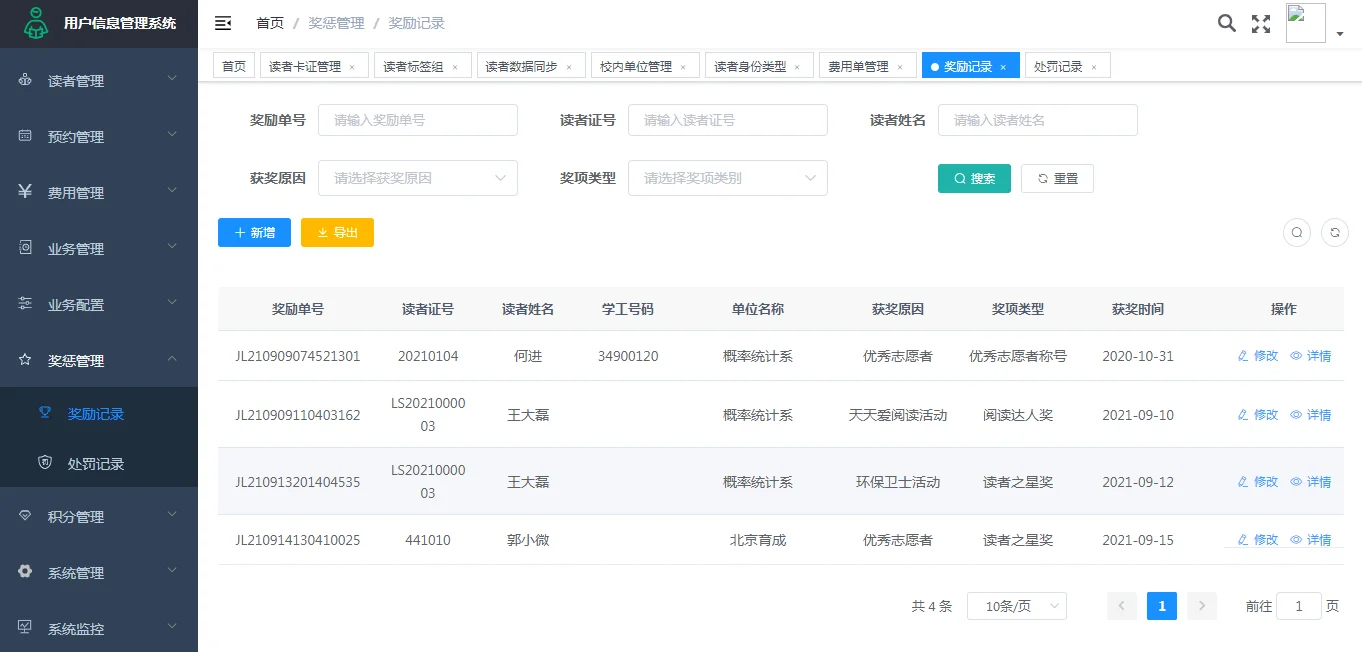Click the 导出 button

click(337, 232)
